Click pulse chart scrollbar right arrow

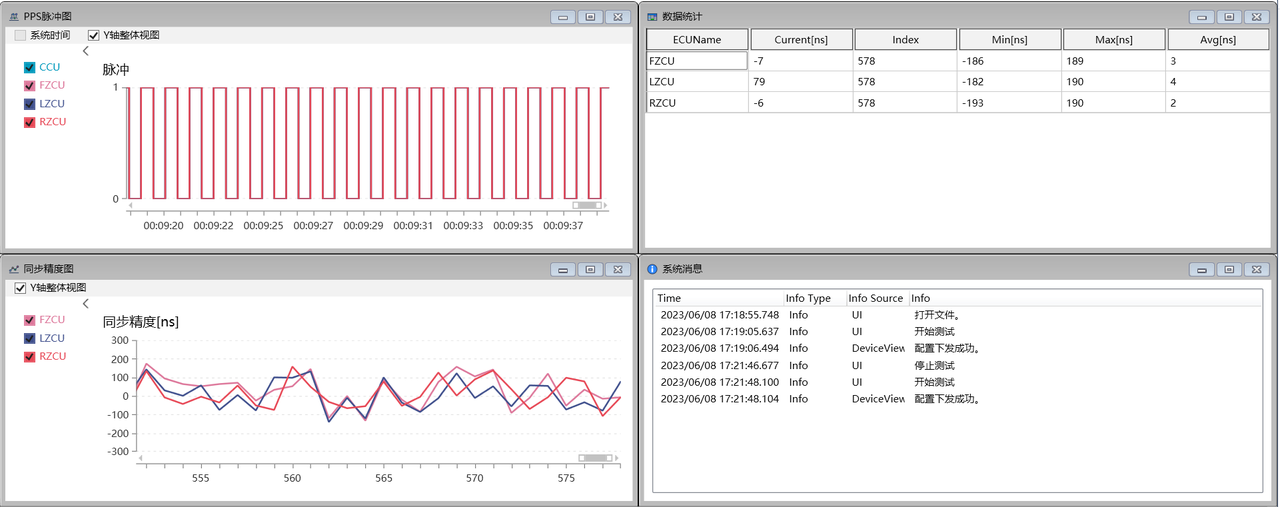(x=606, y=205)
